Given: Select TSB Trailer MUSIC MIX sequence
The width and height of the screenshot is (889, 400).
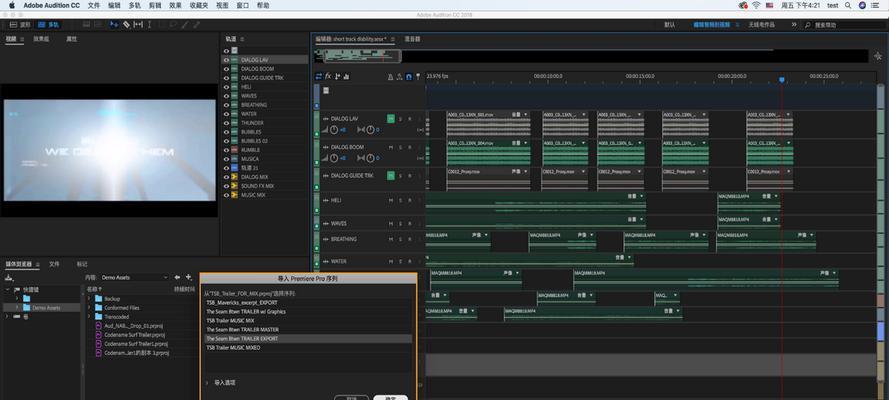Looking at the screenshot, I should (x=308, y=320).
